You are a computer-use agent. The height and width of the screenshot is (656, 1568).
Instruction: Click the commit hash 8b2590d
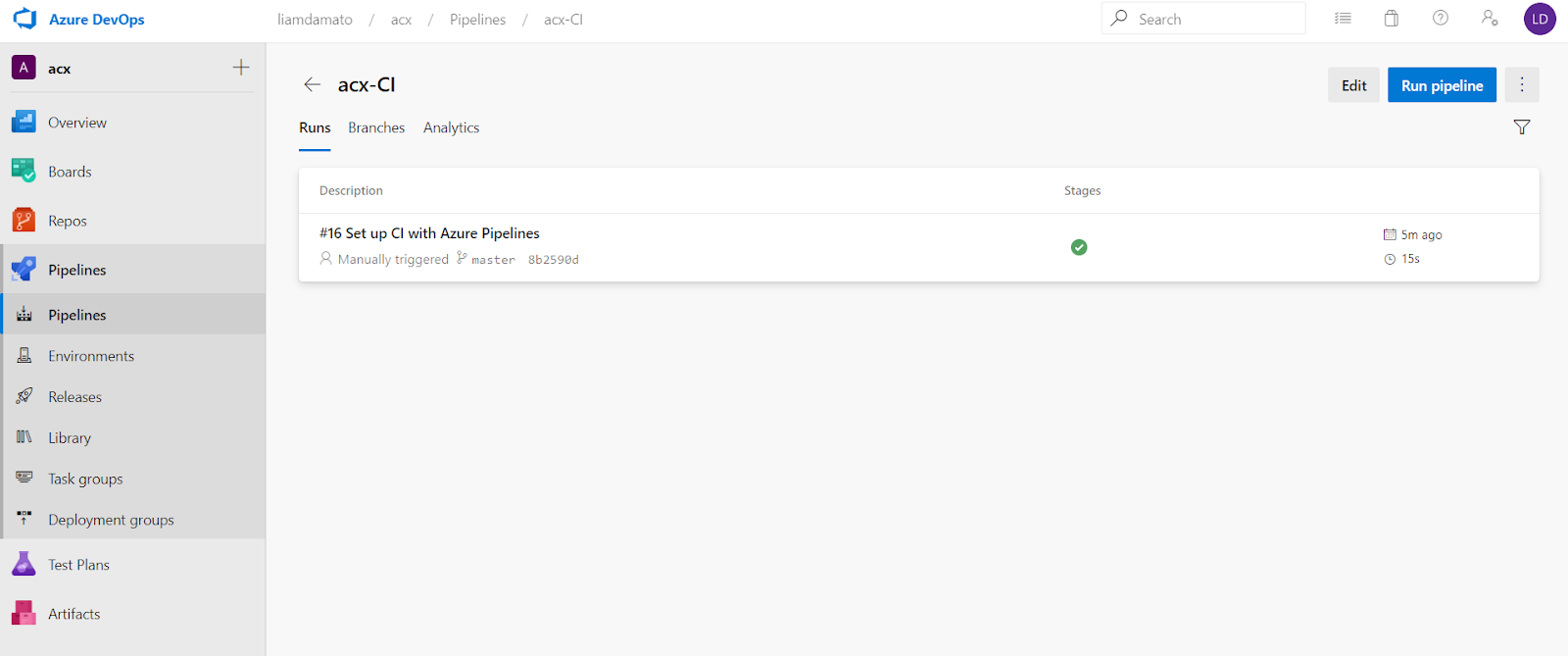pos(554,260)
